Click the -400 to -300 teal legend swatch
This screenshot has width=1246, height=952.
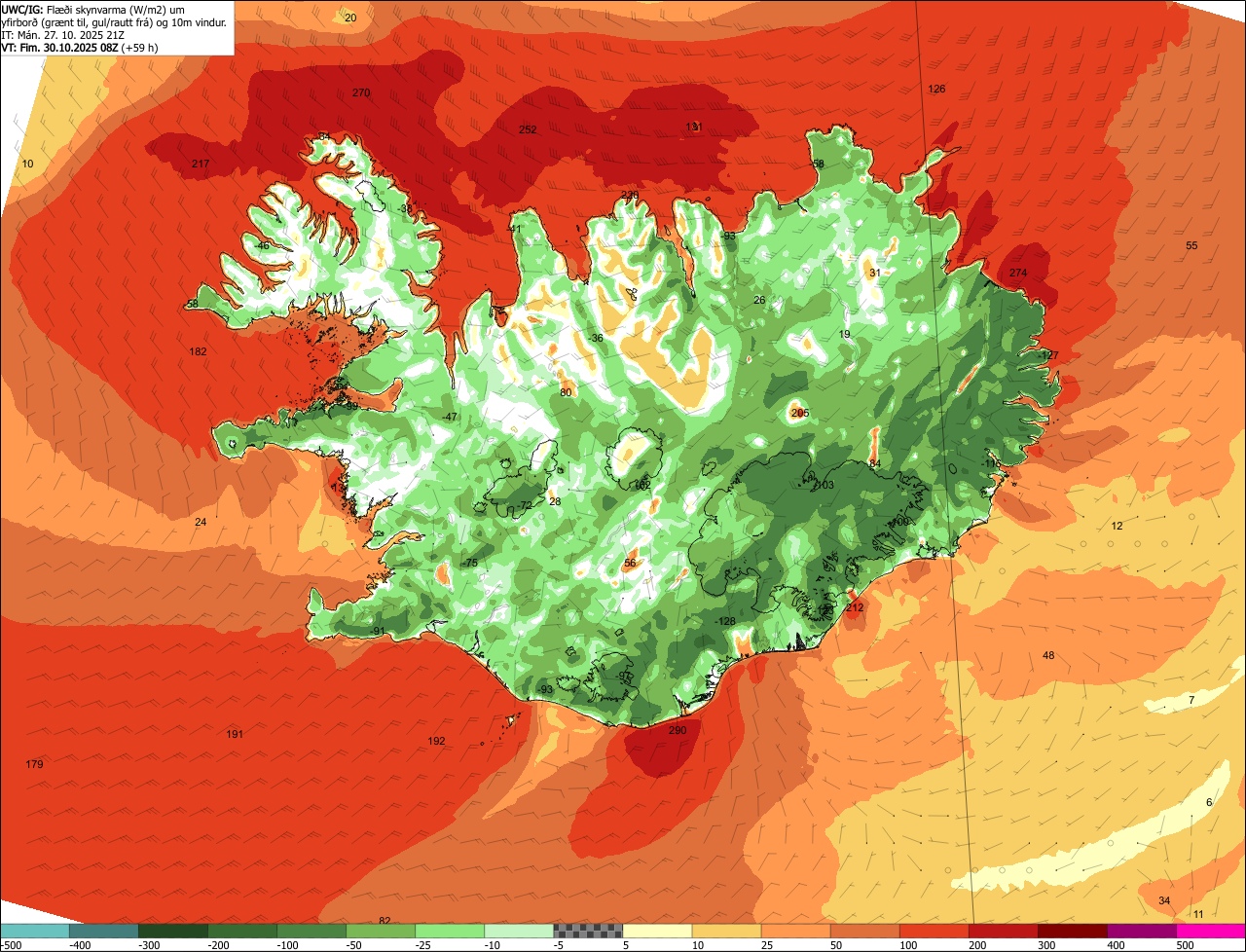[103, 931]
